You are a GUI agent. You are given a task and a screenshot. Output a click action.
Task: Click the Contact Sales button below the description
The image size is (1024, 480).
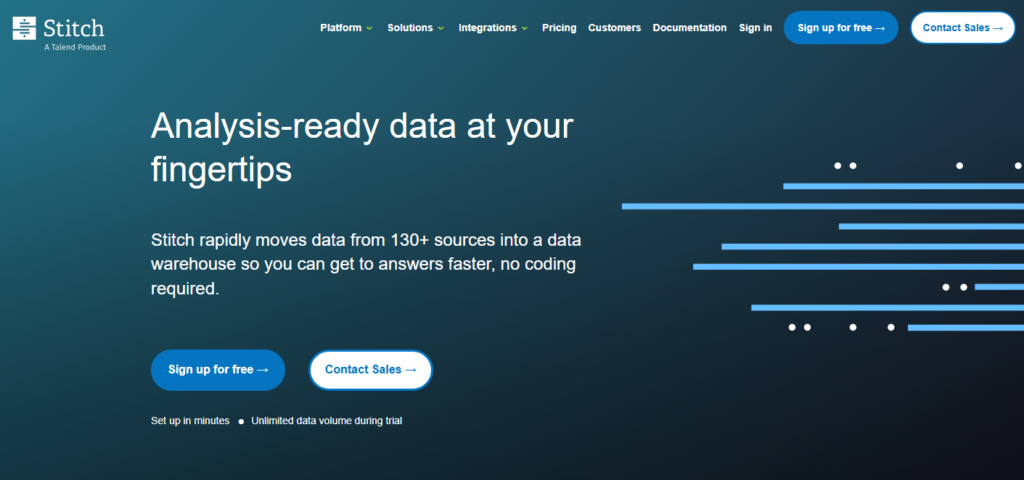pyautogui.click(x=371, y=370)
